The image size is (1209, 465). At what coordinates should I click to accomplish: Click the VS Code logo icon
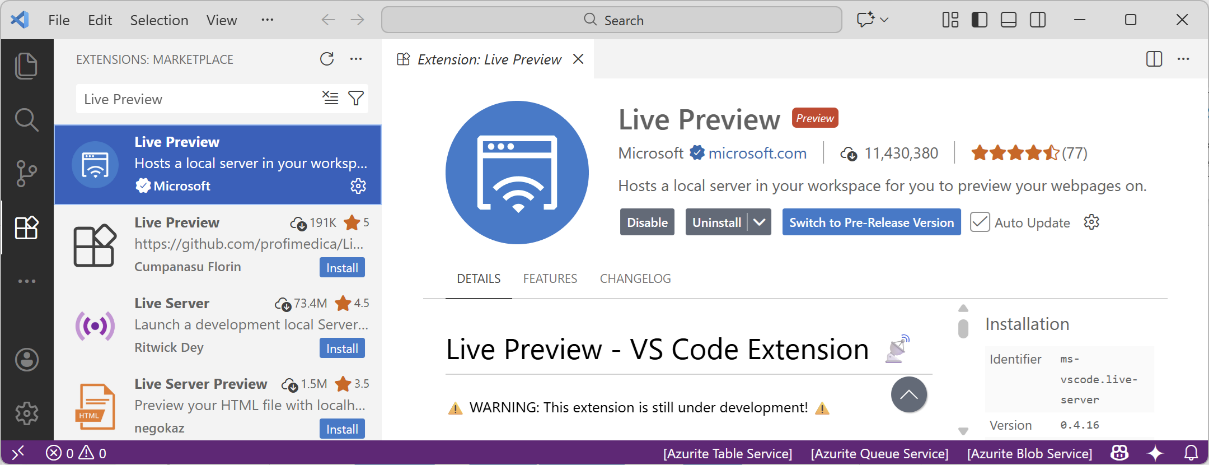19,20
